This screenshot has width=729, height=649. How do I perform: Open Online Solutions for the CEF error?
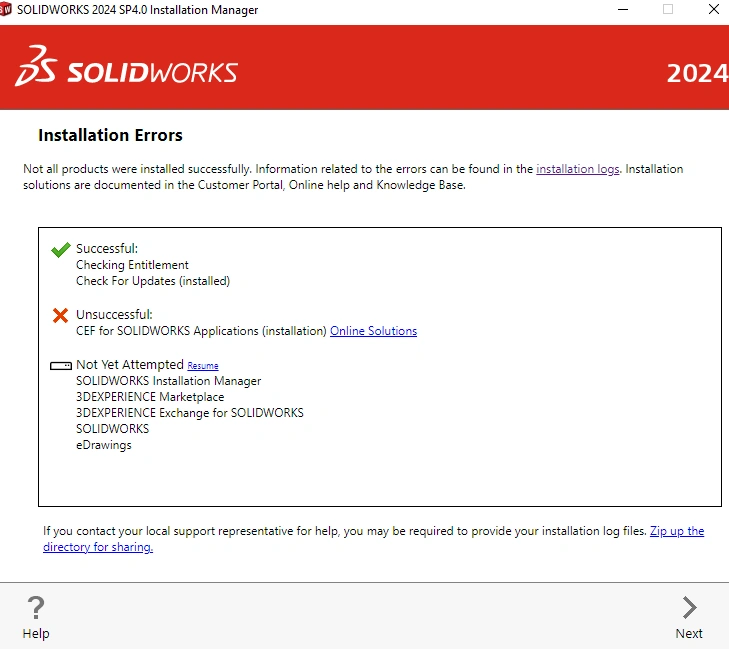click(x=373, y=331)
